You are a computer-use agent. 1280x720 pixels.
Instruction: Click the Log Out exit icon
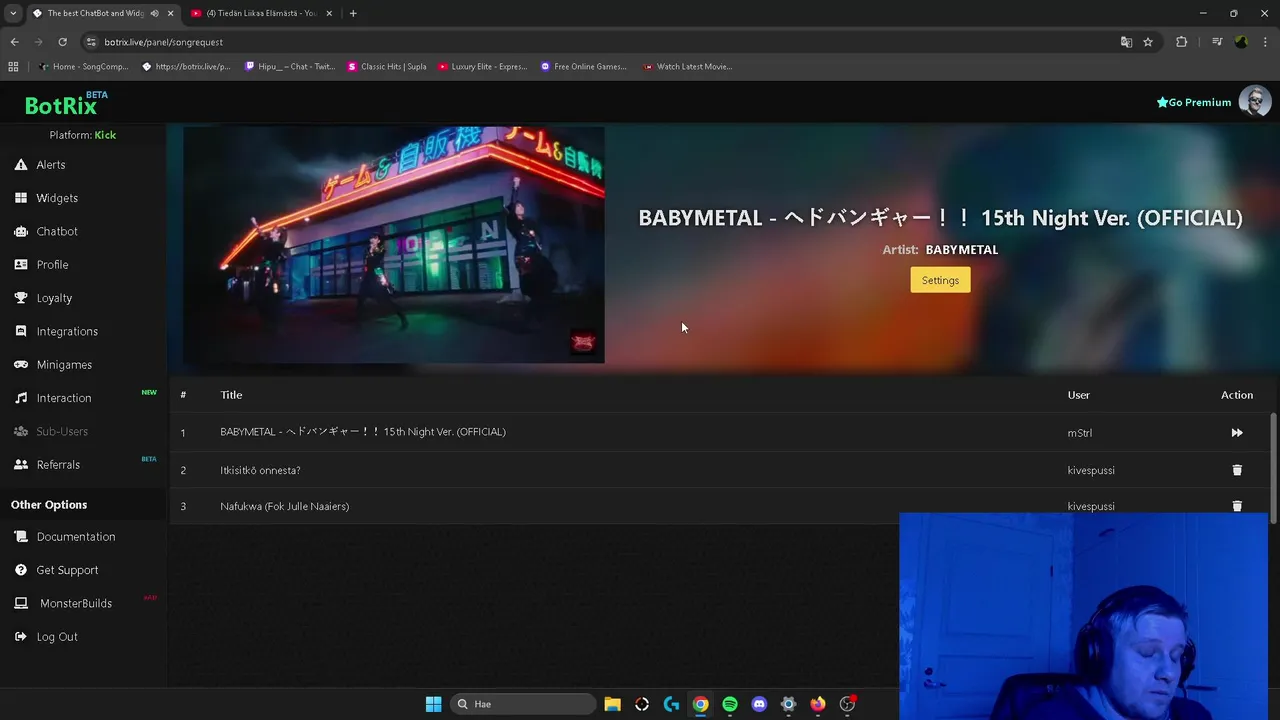coord(21,637)
